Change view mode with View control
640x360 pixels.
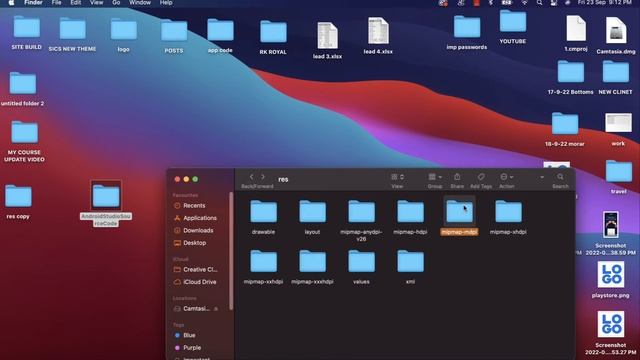(397, 177)
